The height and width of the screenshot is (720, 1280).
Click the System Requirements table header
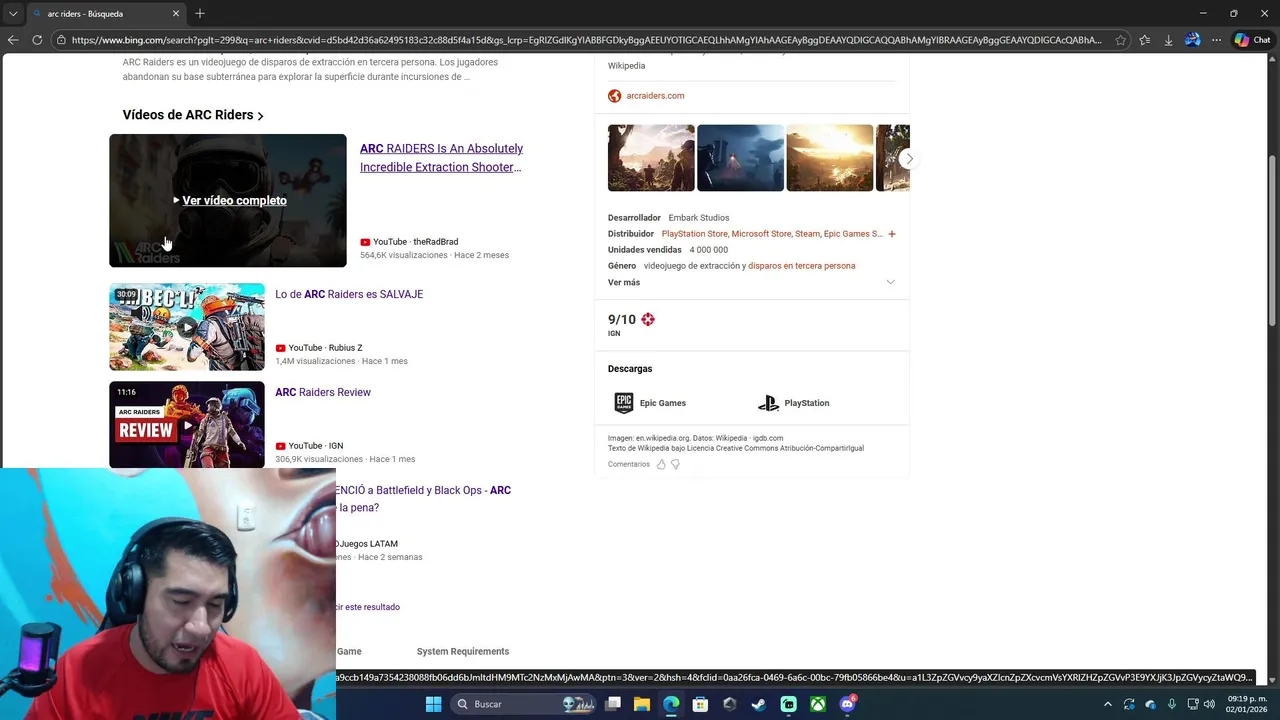pos(463,651)
